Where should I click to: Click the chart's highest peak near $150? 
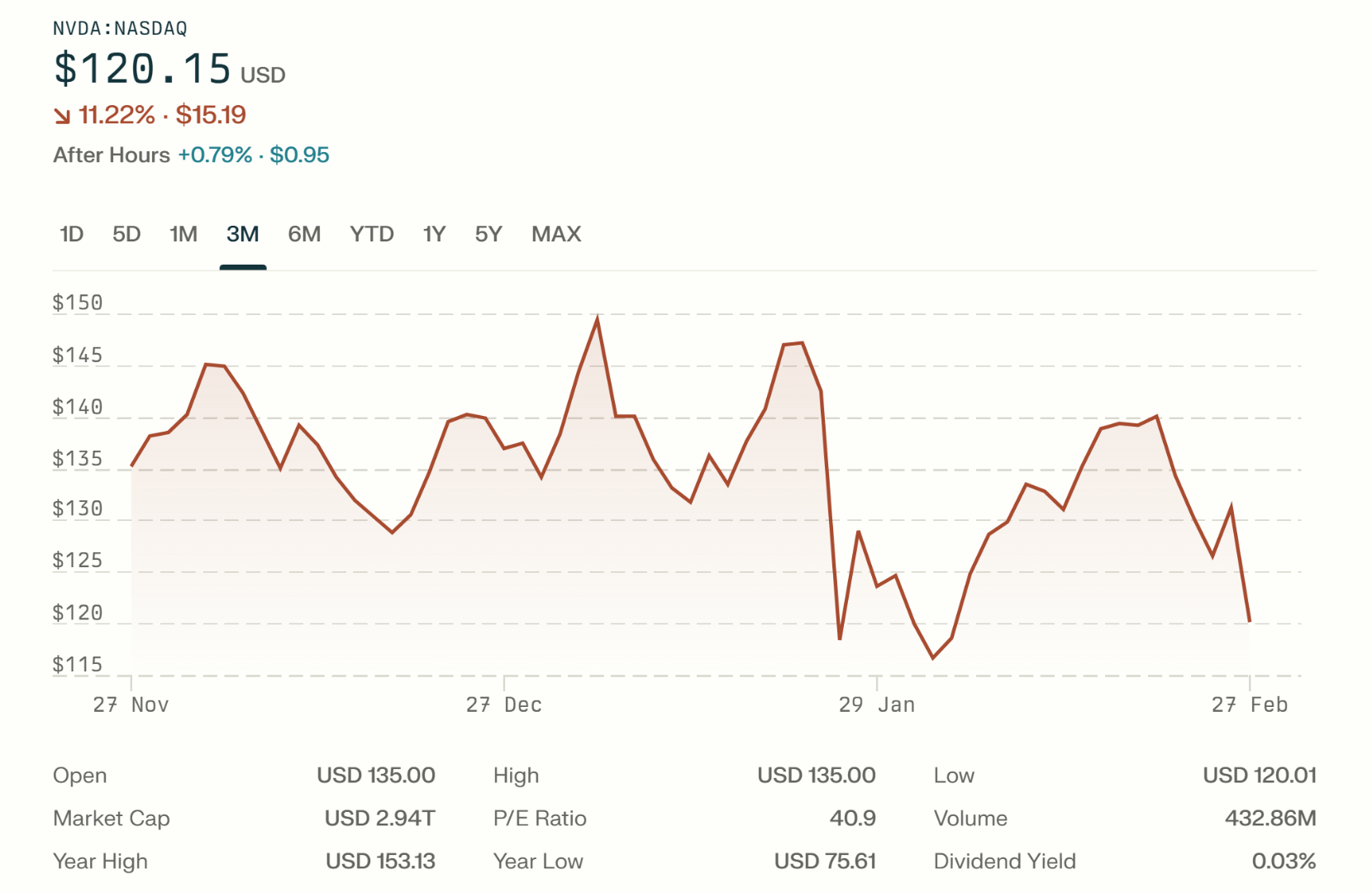coord(597,319)
